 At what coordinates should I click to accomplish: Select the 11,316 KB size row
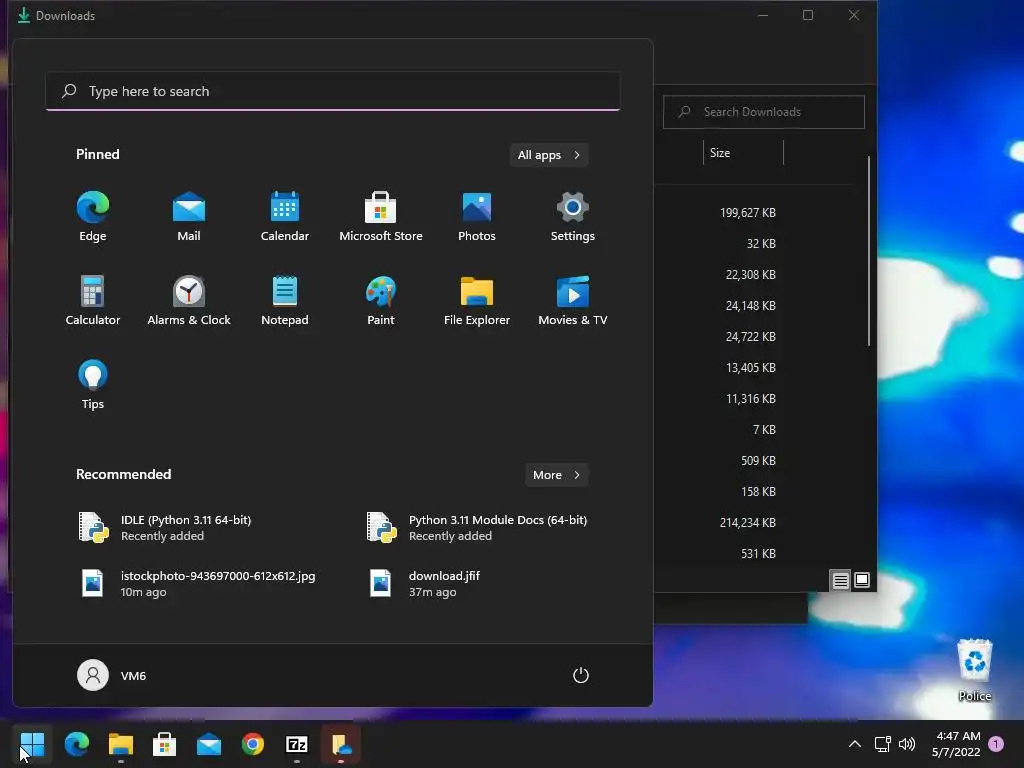click(x=751, y=399)
